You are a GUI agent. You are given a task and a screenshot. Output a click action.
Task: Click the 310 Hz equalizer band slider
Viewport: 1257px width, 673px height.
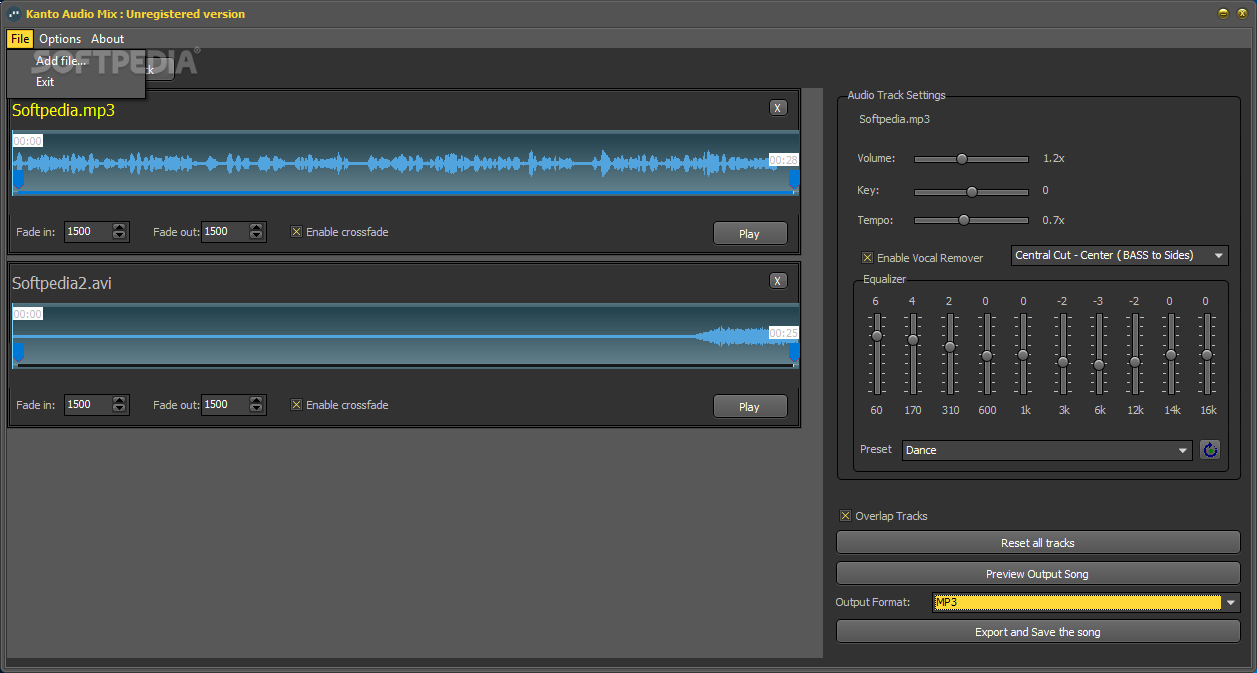point(950,347)
